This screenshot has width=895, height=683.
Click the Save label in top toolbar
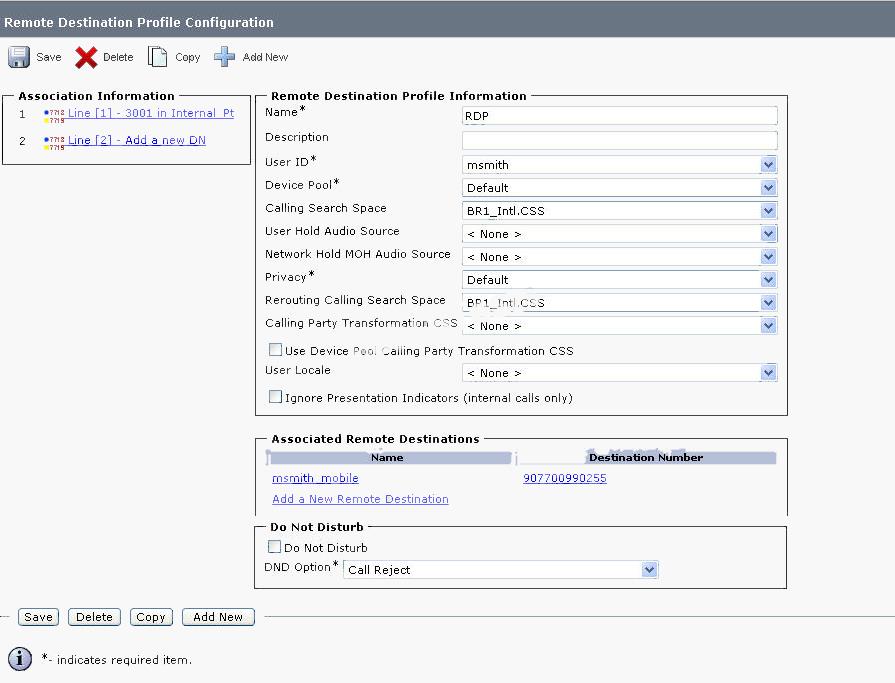click(49, 57)
